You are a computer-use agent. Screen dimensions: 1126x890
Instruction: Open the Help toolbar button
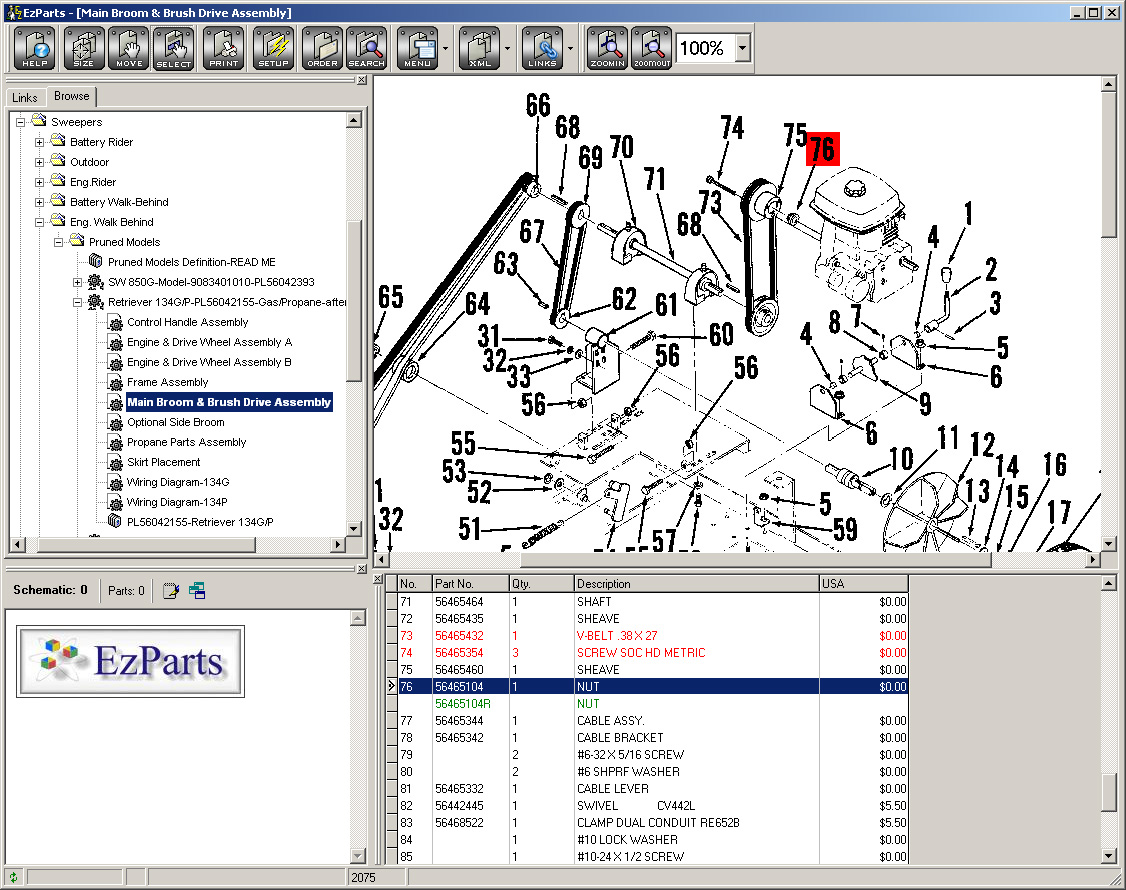pyautogui.click(x=34, y=48)
